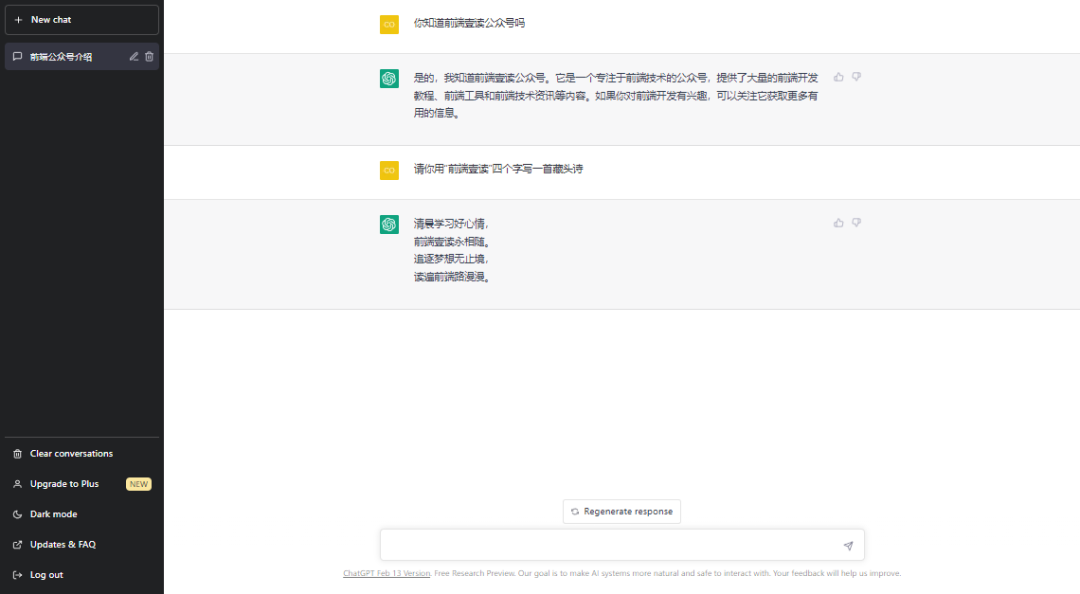
Task: Click user avatar on first question
Action: [389, 24]
